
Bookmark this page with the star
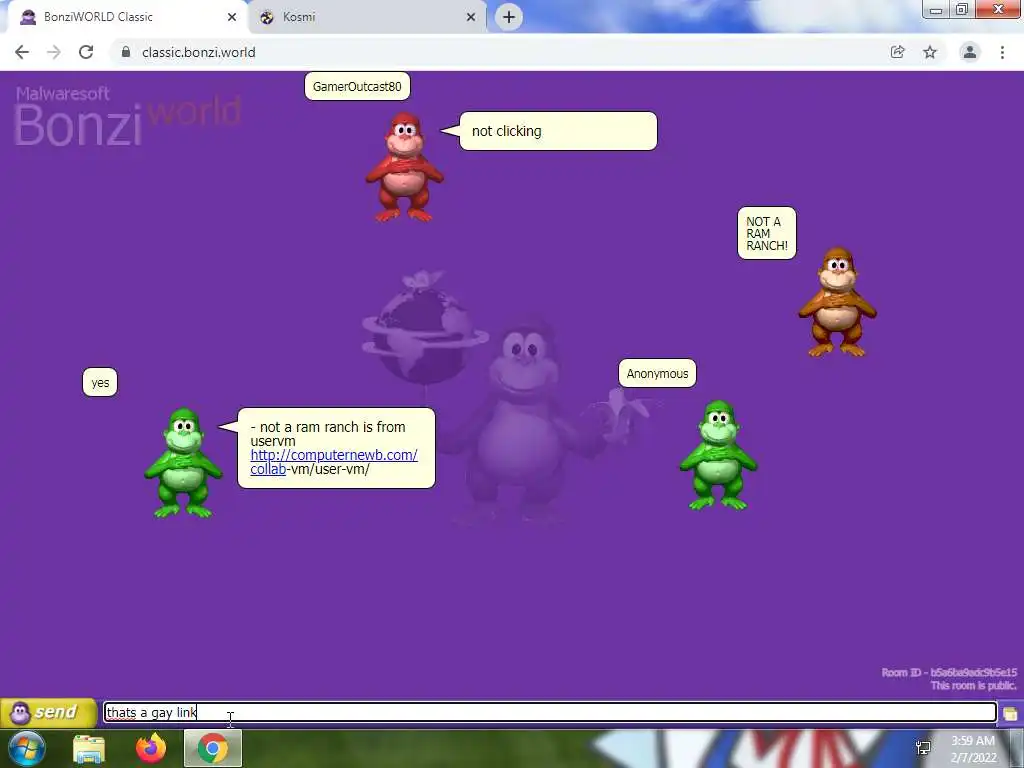click(x=930, y=52)
